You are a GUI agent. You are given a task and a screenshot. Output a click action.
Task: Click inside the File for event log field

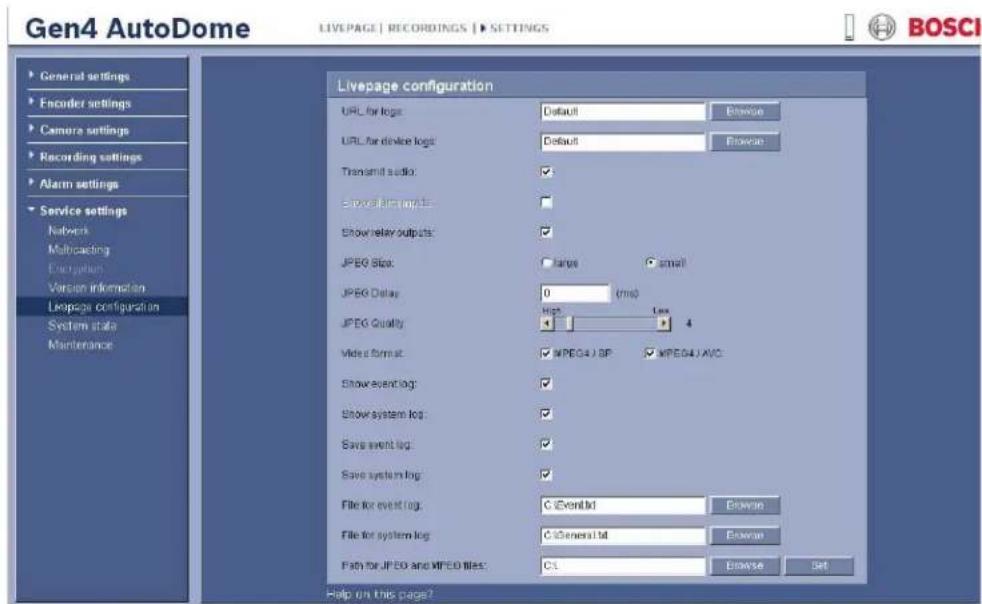pos(623,505)
